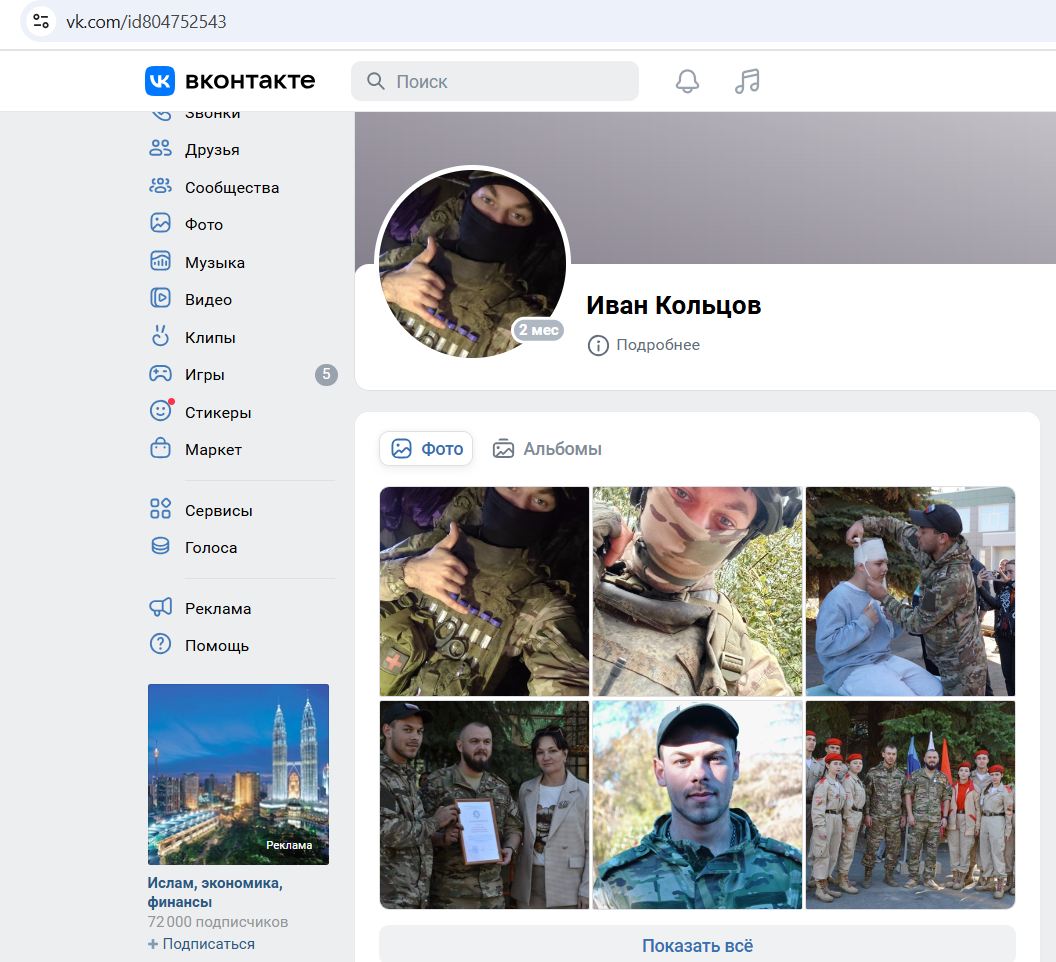Switch to the Альбомы tab
The width and height of the screenshot is (1056, 962).
(x=548, y=449)
